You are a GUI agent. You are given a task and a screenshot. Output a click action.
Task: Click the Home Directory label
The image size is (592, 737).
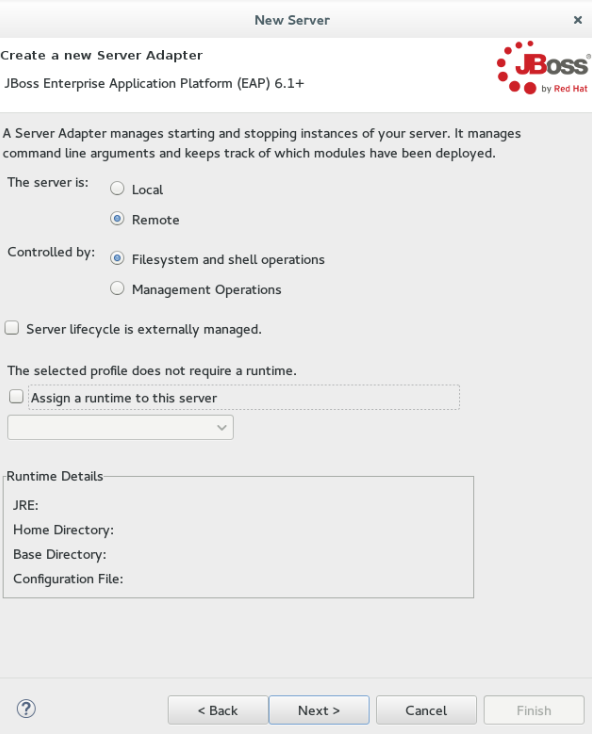[x=63, y=530]
